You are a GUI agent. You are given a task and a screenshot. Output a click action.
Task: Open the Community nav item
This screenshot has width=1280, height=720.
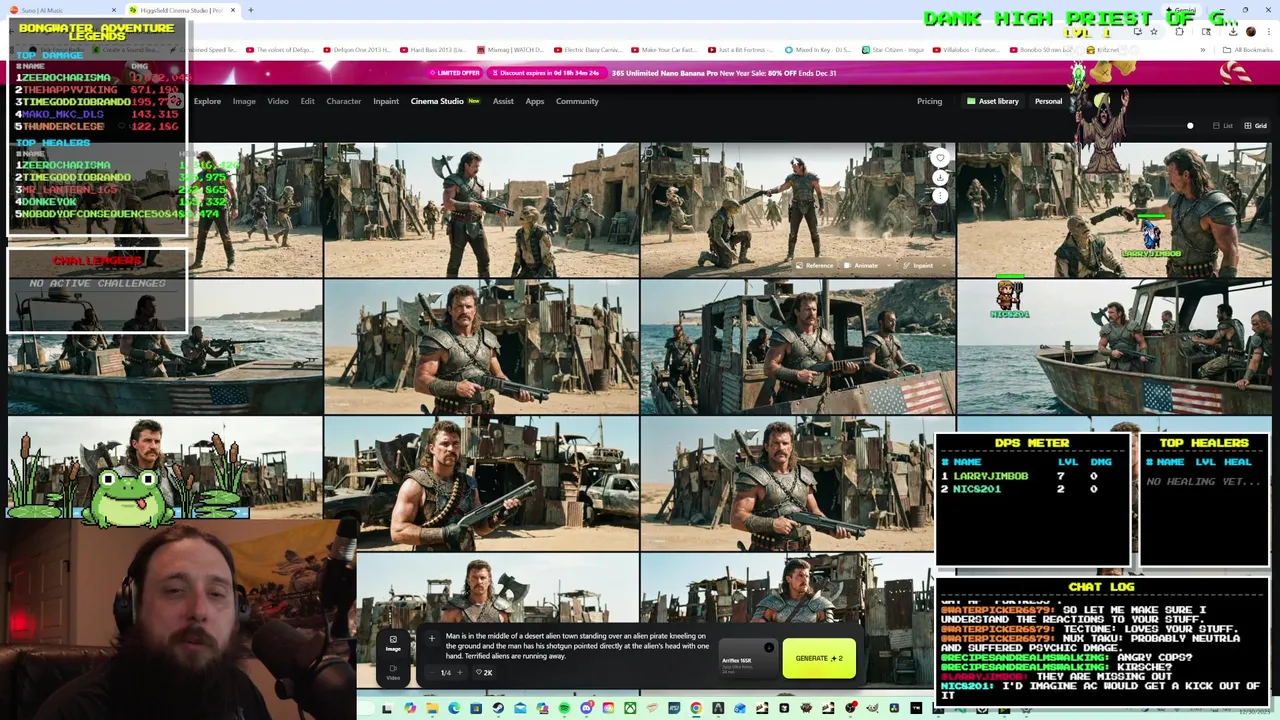coord(577,101)
